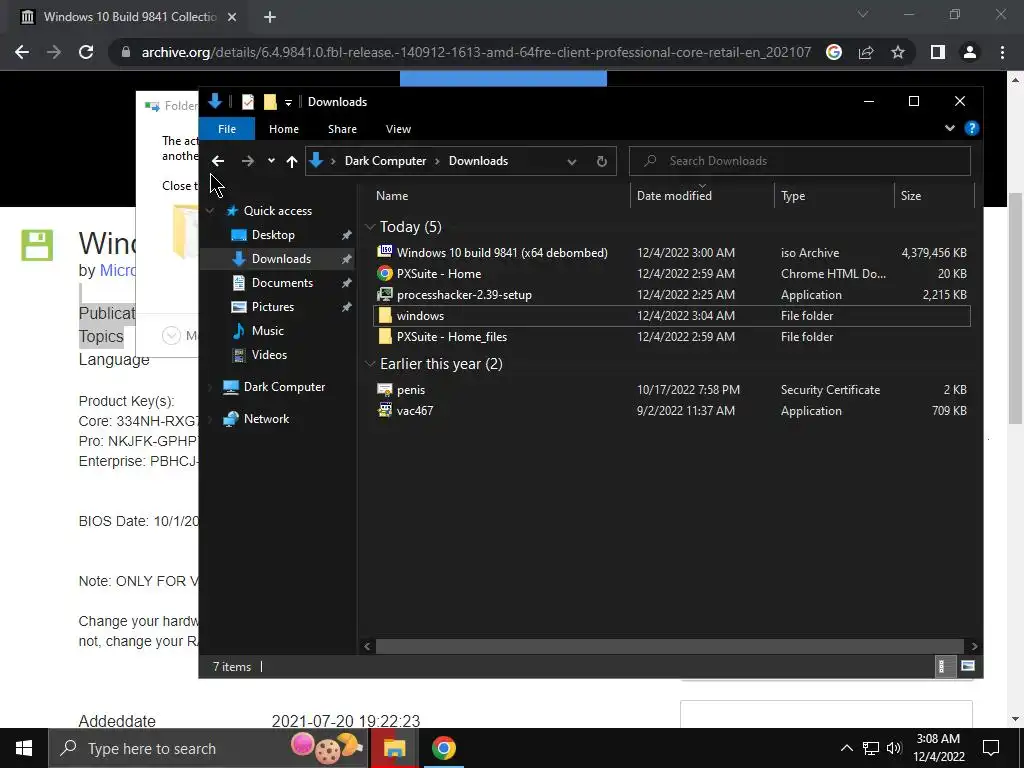Select Dark Computer in navigation pane
The height and width of the screenshot is (768, 1024).
pos(284,387)
